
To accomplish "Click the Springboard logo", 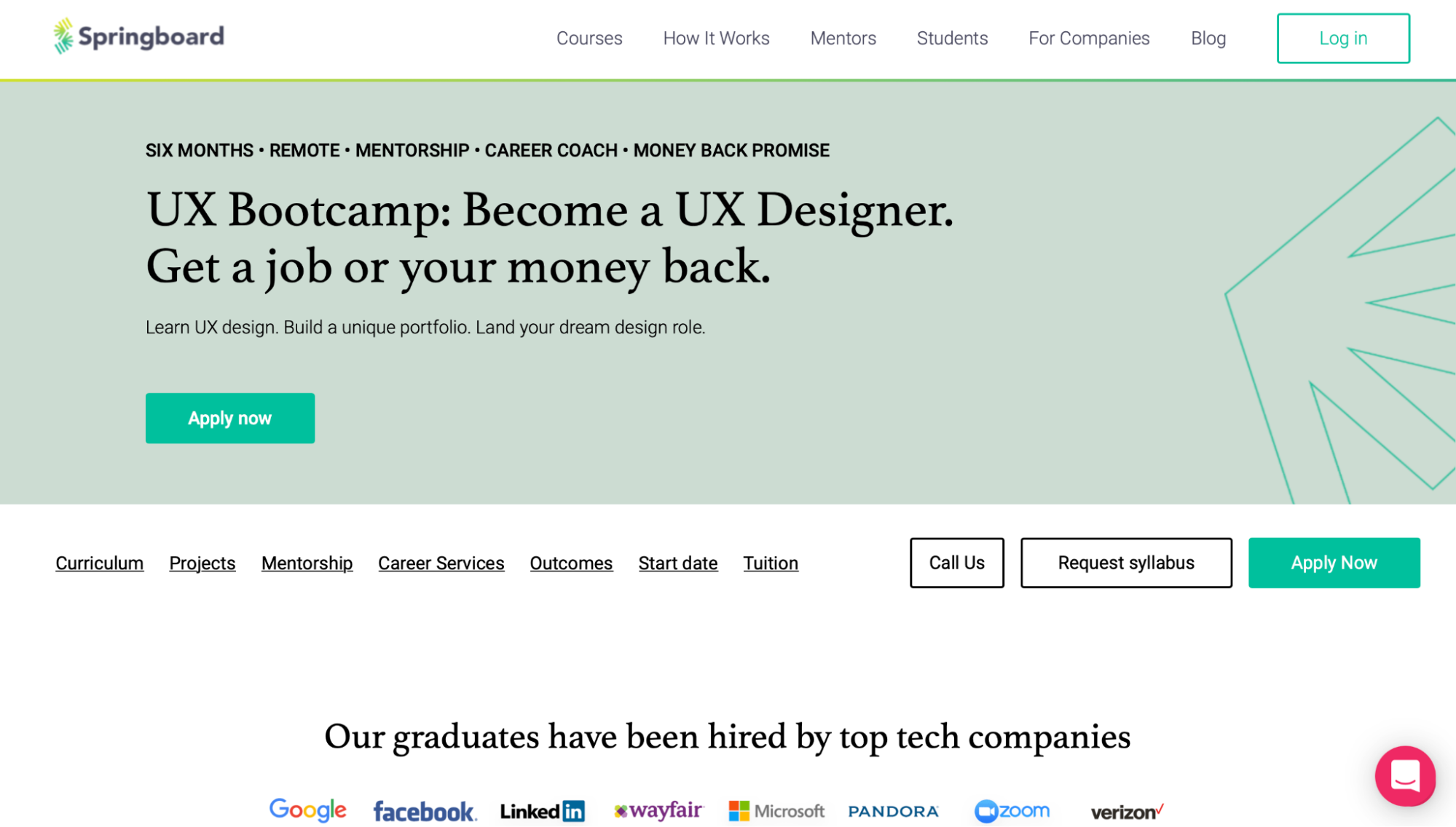I will [137, 36].
